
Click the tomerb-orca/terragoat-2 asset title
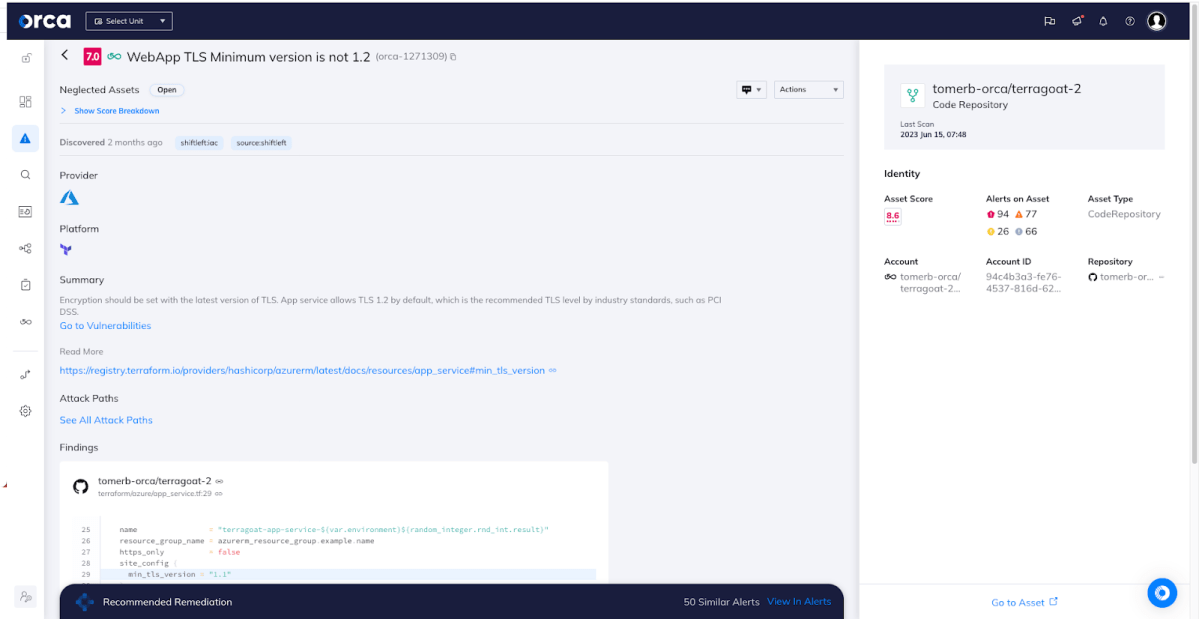click(x=1006, y=89)
